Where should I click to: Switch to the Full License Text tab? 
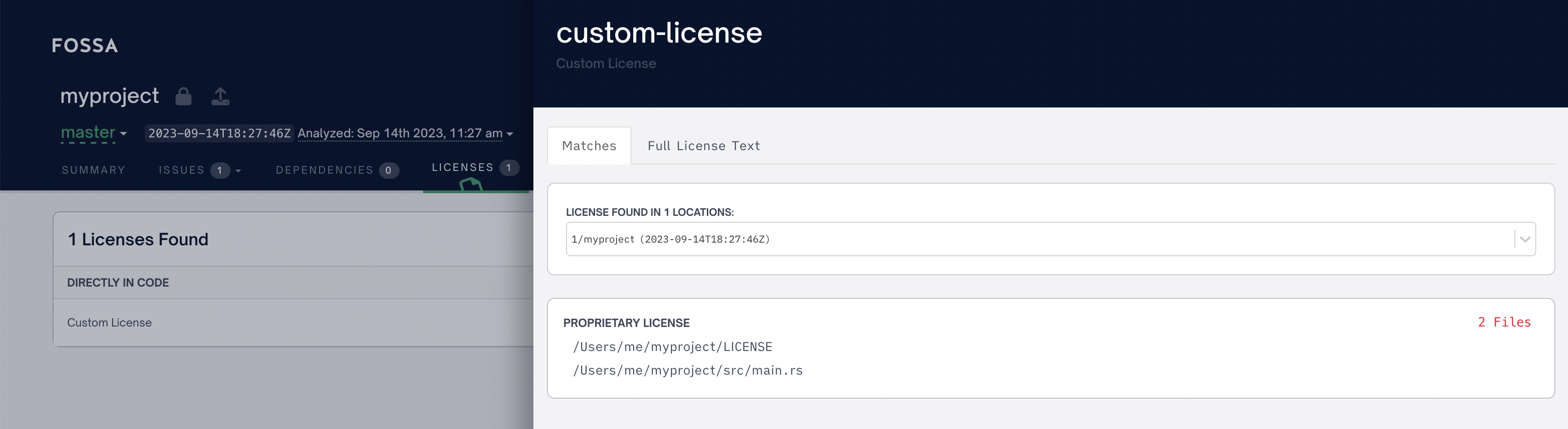(704, 146)
